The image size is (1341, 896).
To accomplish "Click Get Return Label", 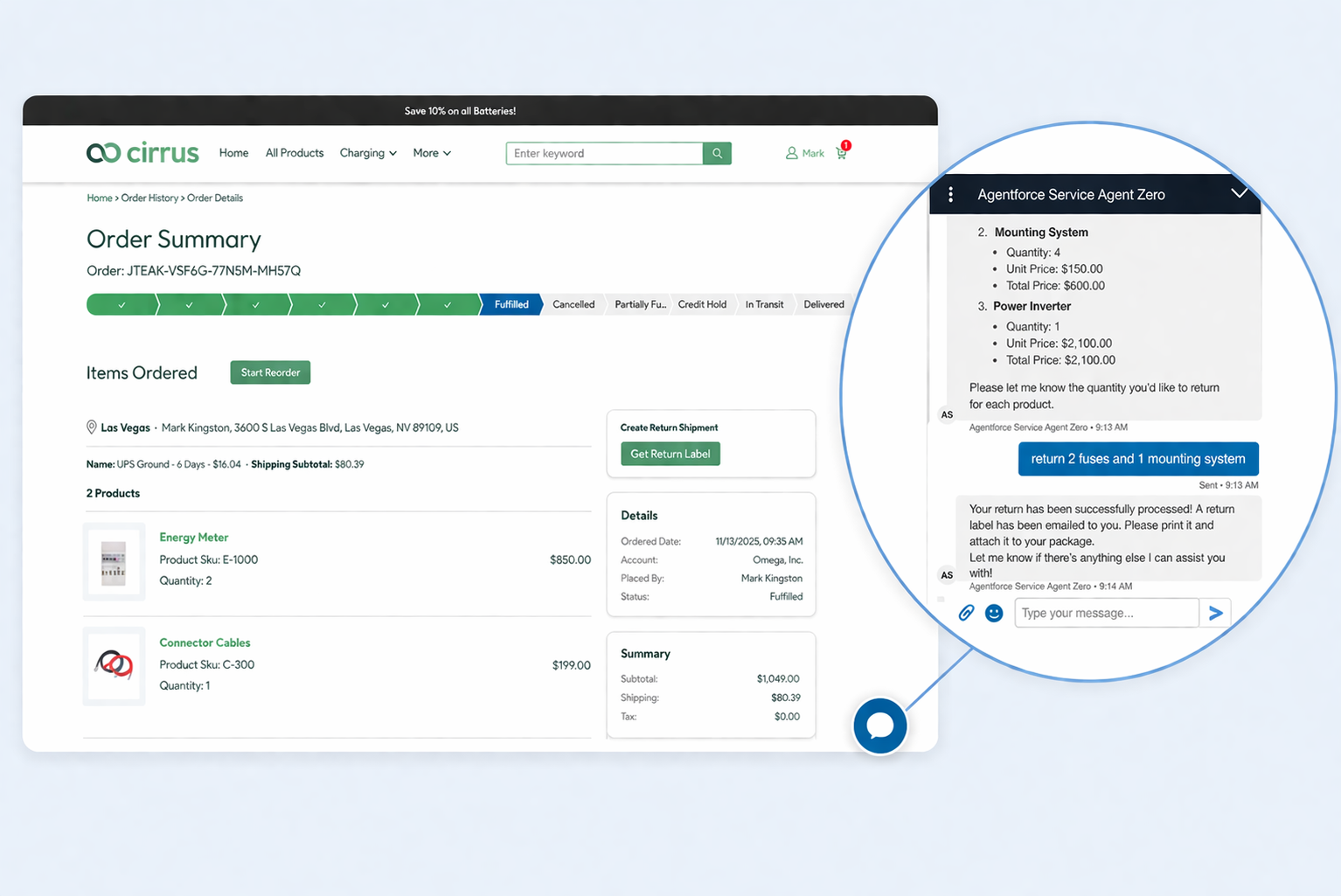I will point(670,454).
